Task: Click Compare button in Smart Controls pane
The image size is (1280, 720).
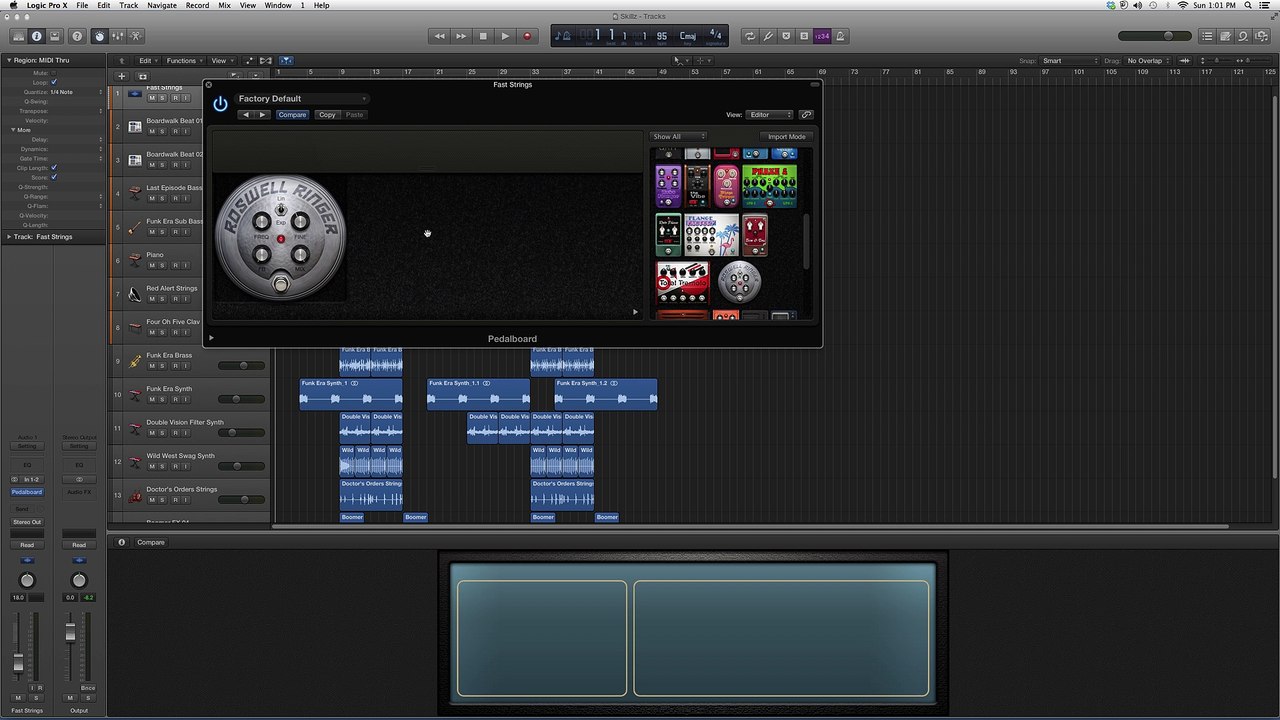Action: click(x=151, y=542)
